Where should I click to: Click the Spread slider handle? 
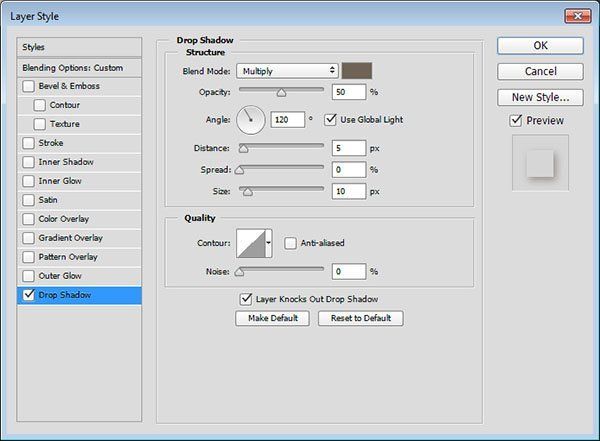(x=239, y=170)
